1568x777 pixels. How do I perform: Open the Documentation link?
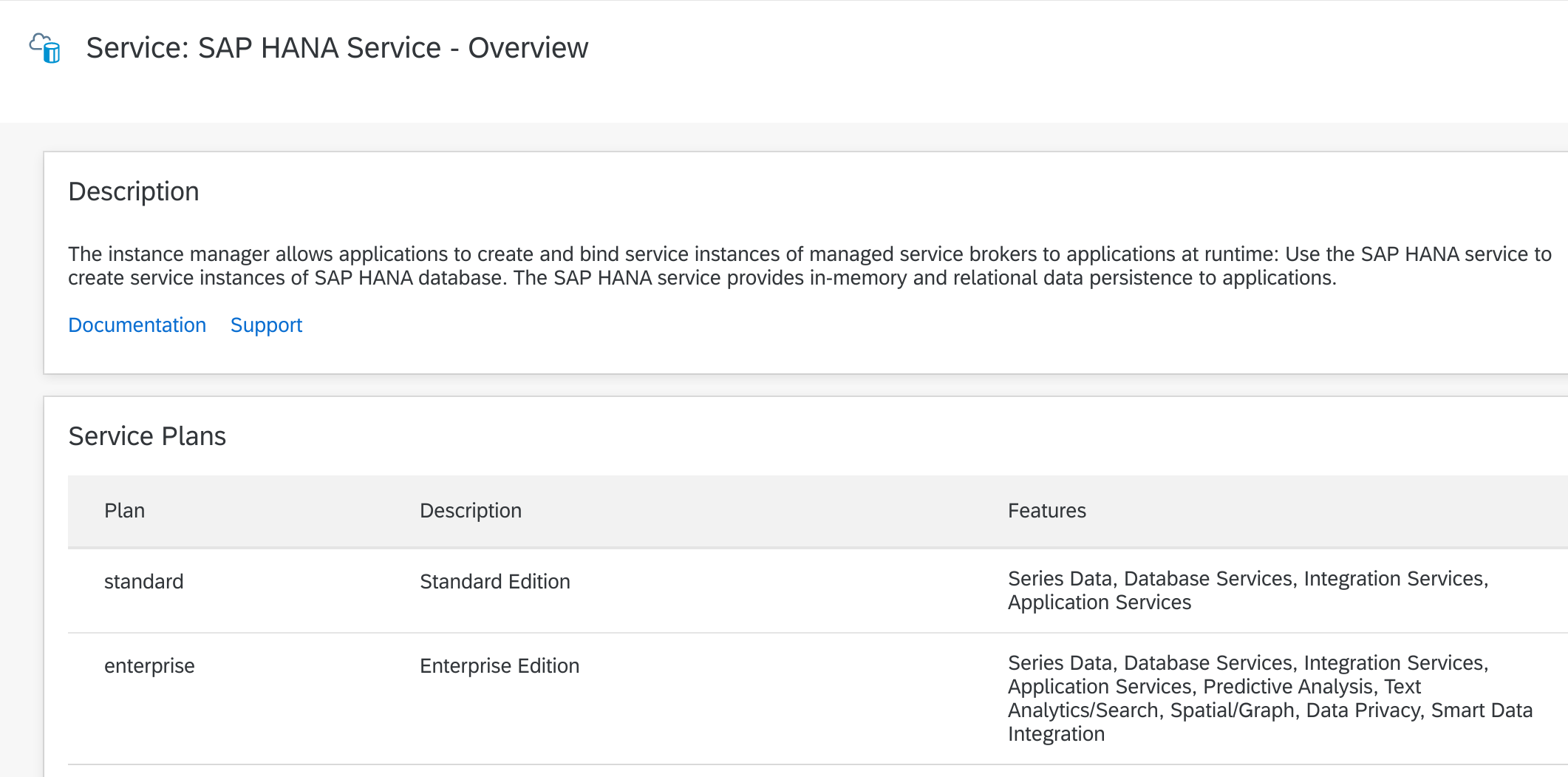pyautogui.click(x=137, y=325)
